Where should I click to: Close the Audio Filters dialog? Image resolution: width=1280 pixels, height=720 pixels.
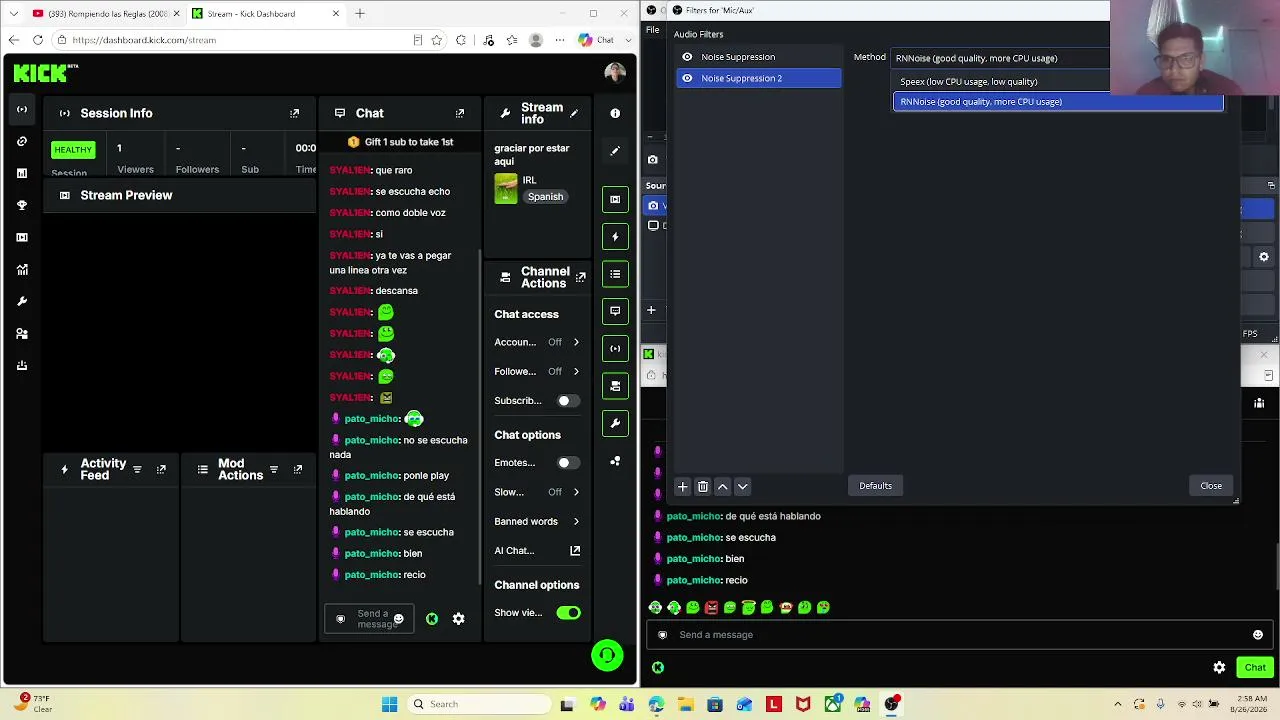coord(1211,486)
